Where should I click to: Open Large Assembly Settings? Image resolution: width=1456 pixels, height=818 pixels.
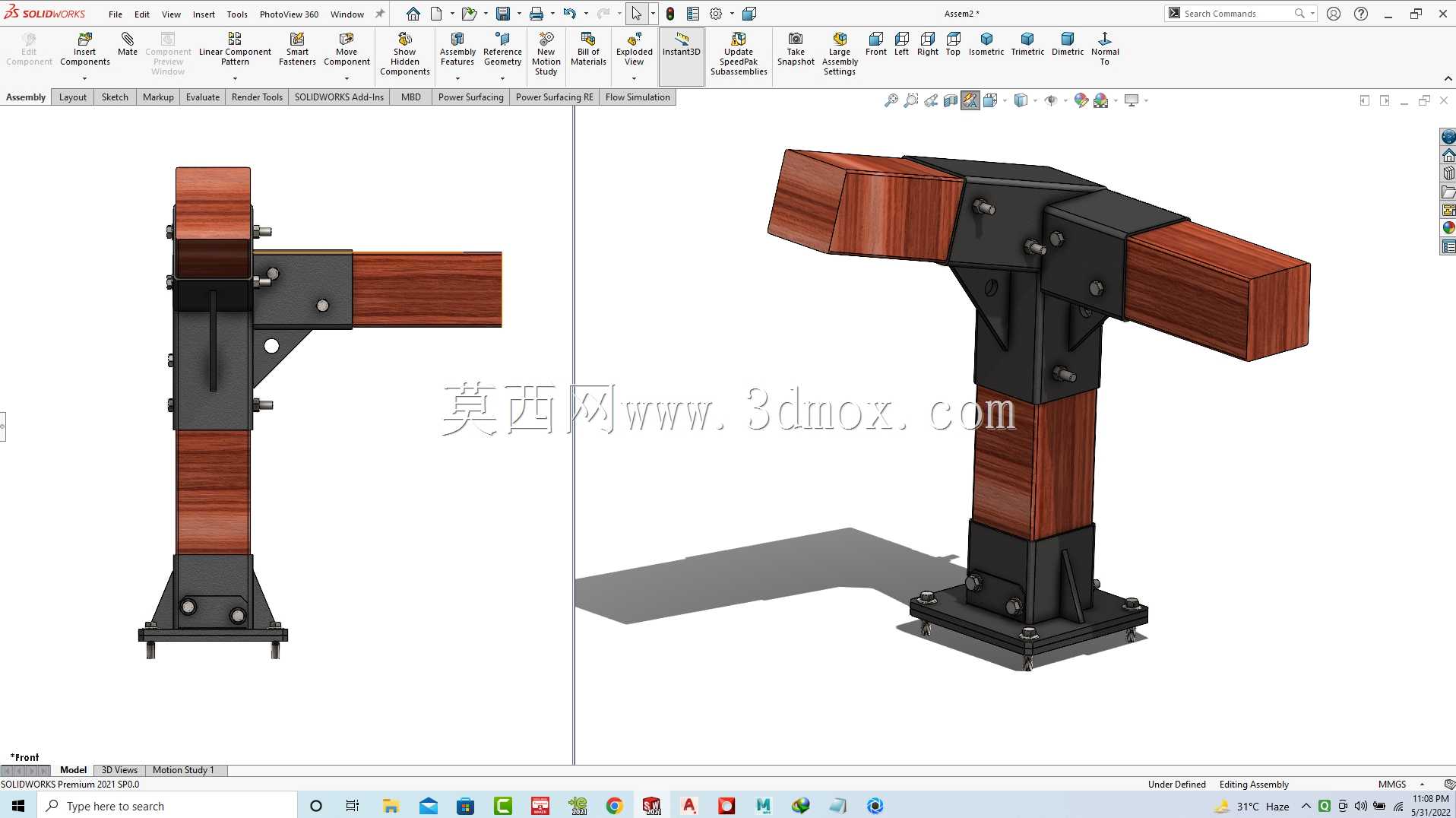point(840,54)
